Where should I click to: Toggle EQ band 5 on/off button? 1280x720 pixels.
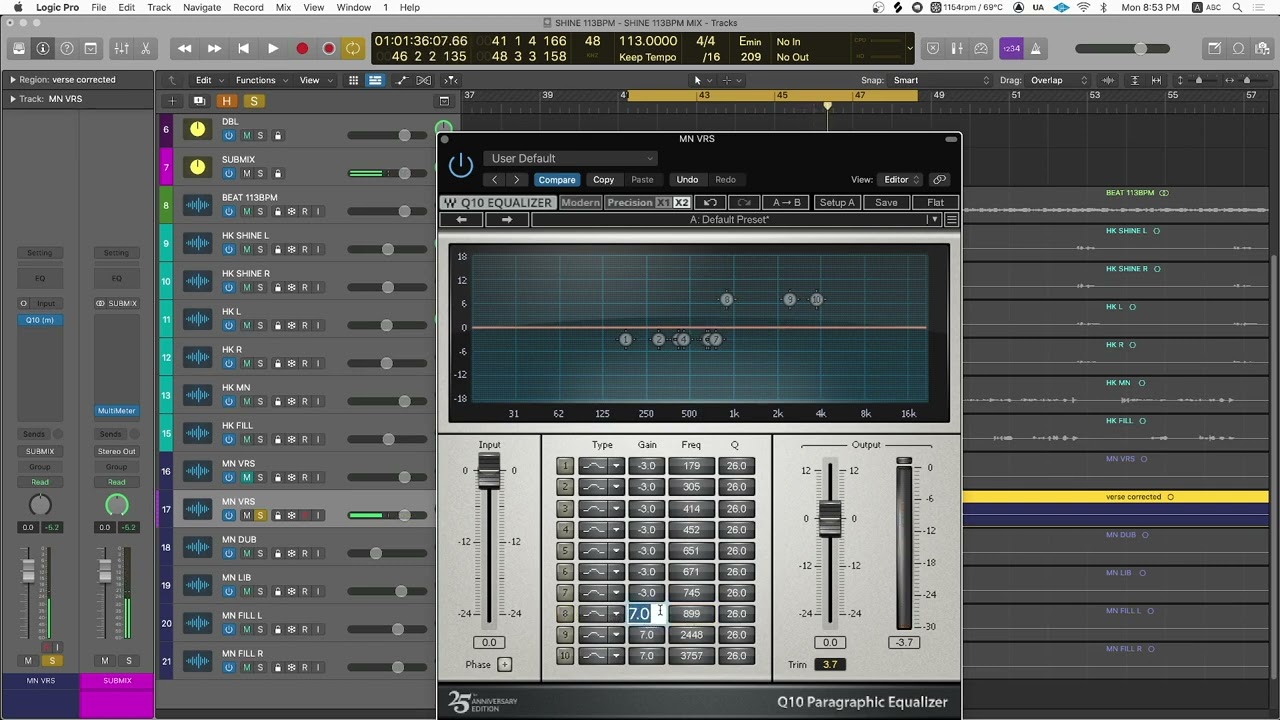pyautogui.click(x=565, y=550)
